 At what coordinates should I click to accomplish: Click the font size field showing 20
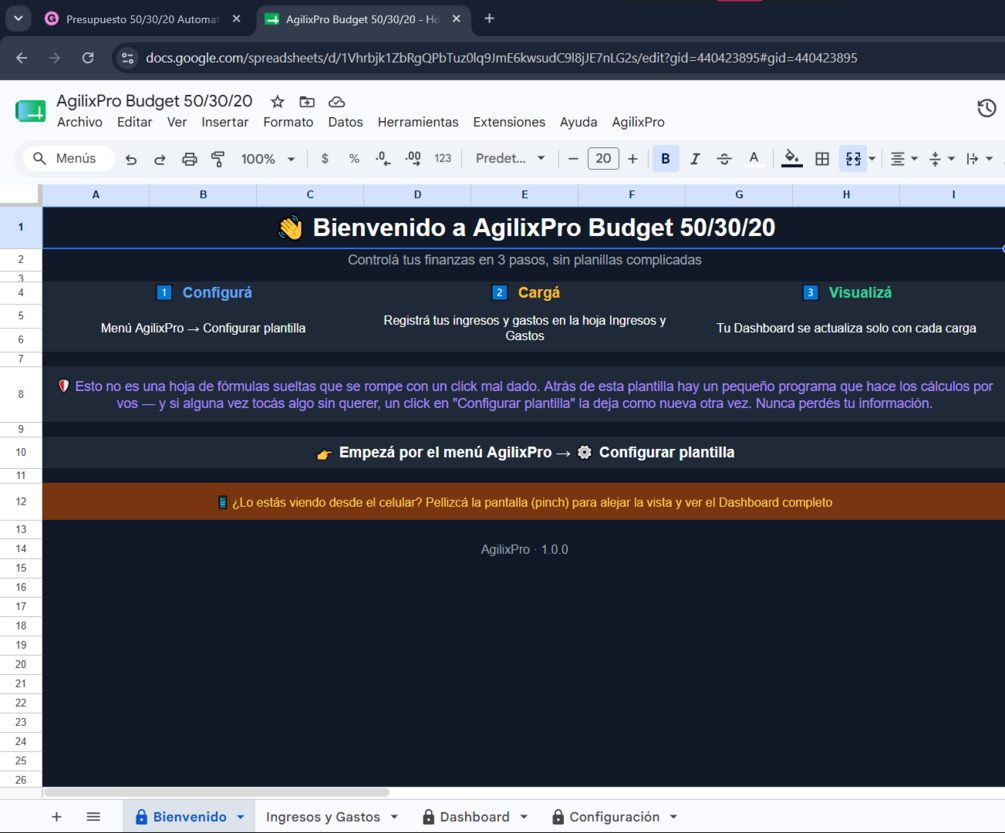point(603,158)
